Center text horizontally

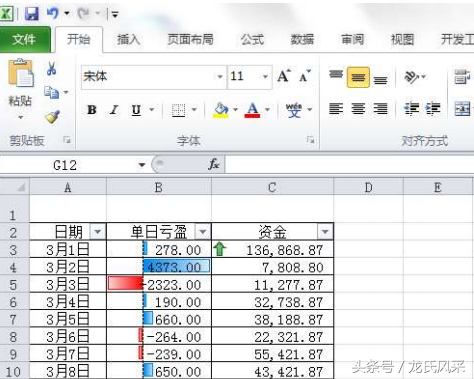358,109
